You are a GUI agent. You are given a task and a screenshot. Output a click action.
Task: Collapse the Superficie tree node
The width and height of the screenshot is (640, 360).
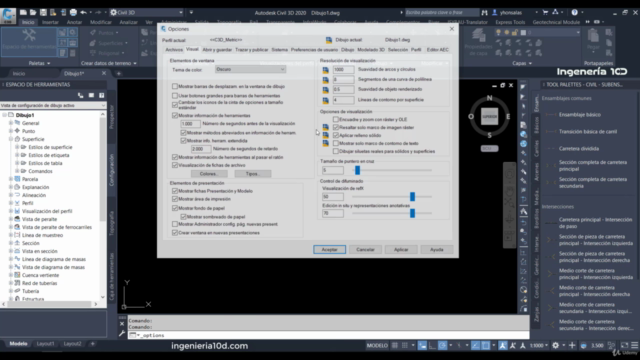coord(11,139)
